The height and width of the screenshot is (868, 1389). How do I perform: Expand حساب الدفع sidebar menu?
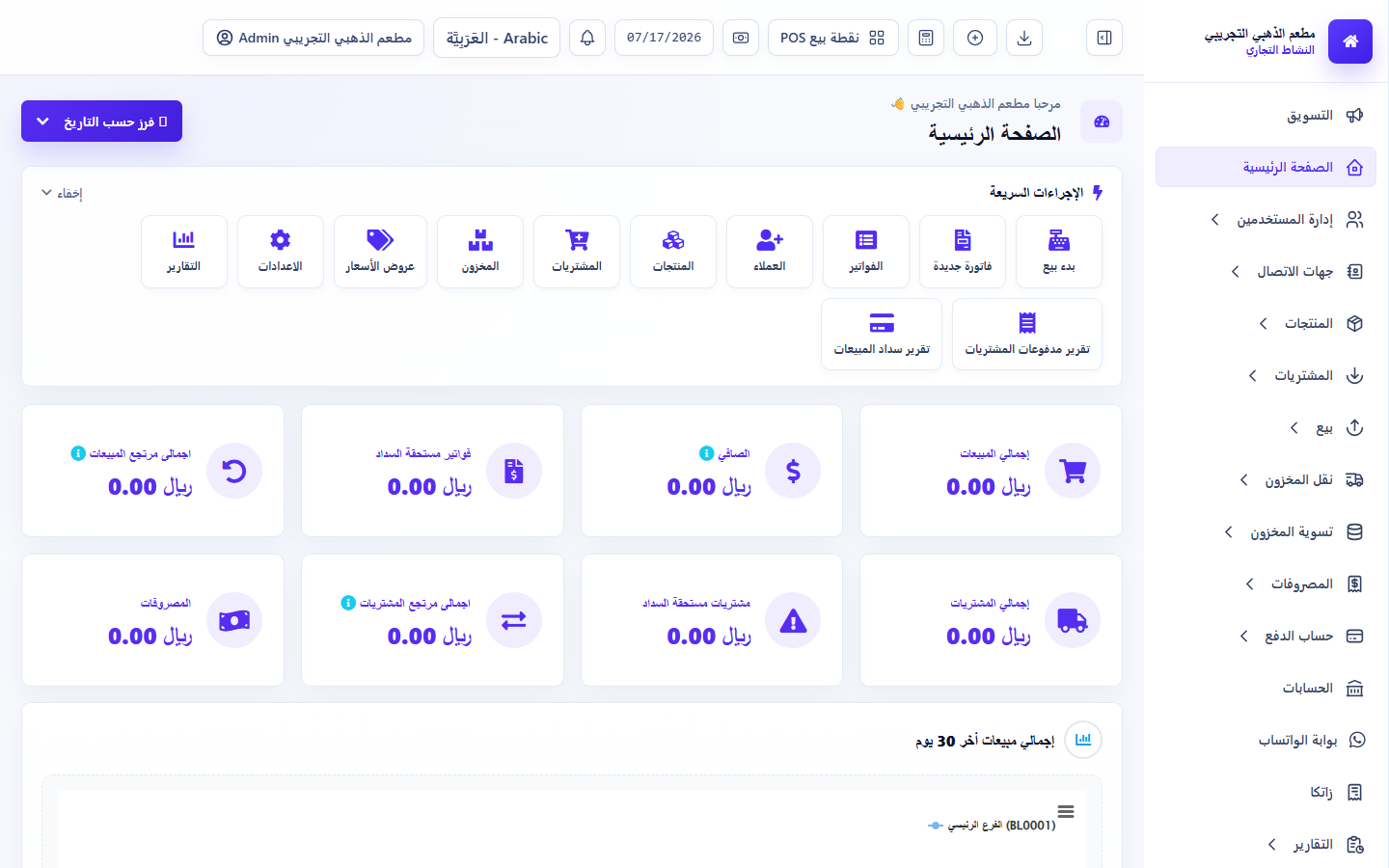tap(1266, 637)
